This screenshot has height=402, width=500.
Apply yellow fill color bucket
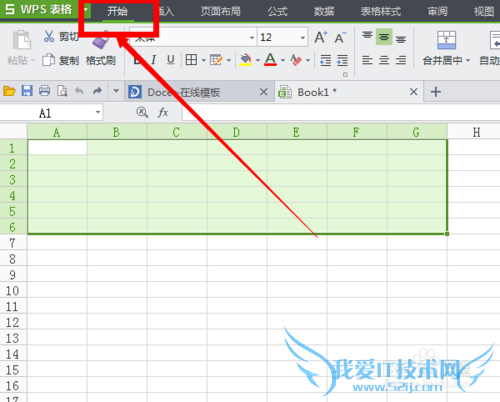pyautogui.click(x=246, y=60)
